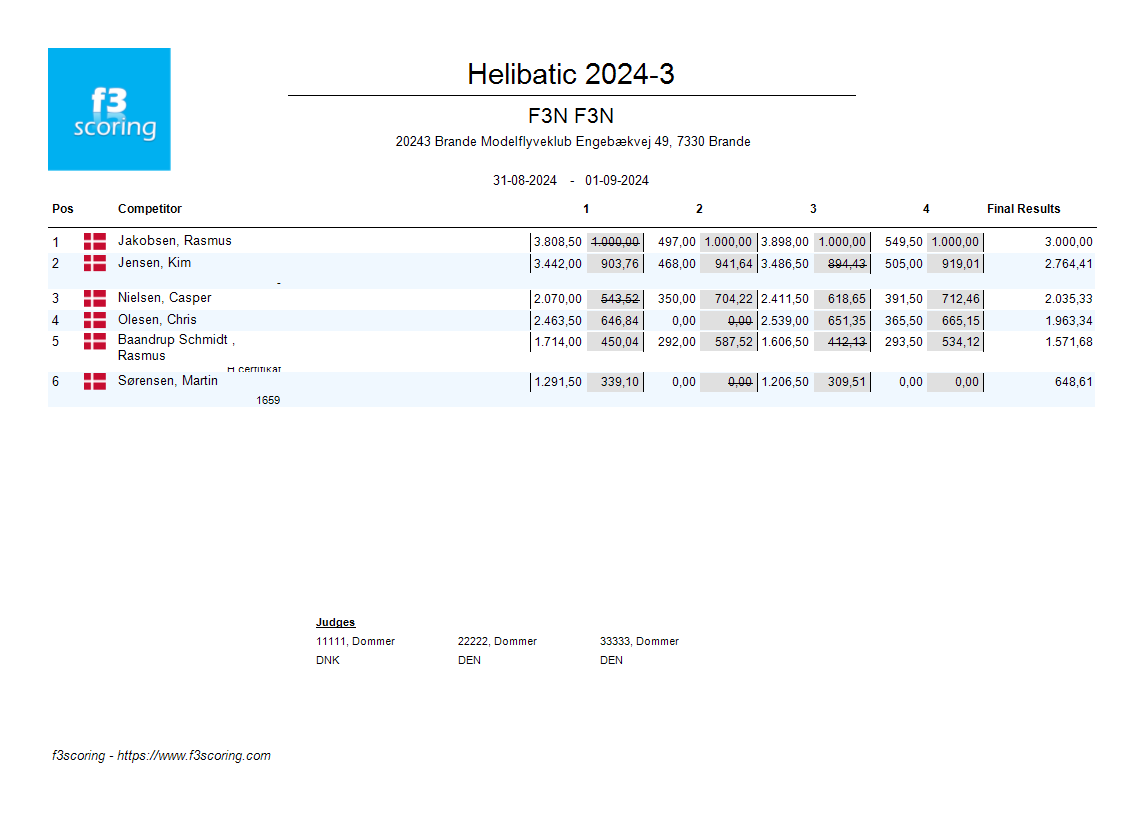Click the final result 3.000,00
The image size is (1142, 813).
click(1068, 242)
